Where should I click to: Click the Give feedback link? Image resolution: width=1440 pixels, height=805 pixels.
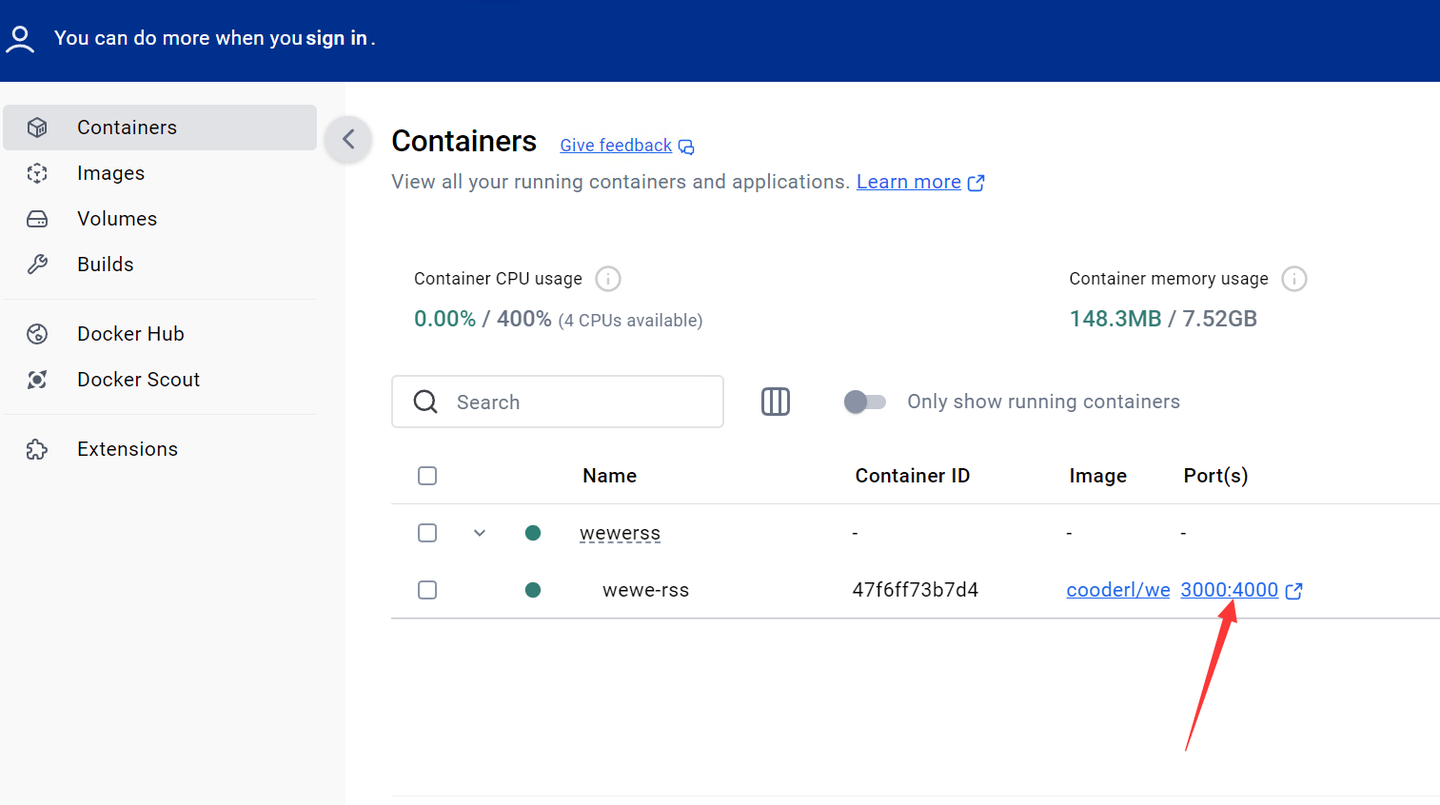click(x=615, y=145)
